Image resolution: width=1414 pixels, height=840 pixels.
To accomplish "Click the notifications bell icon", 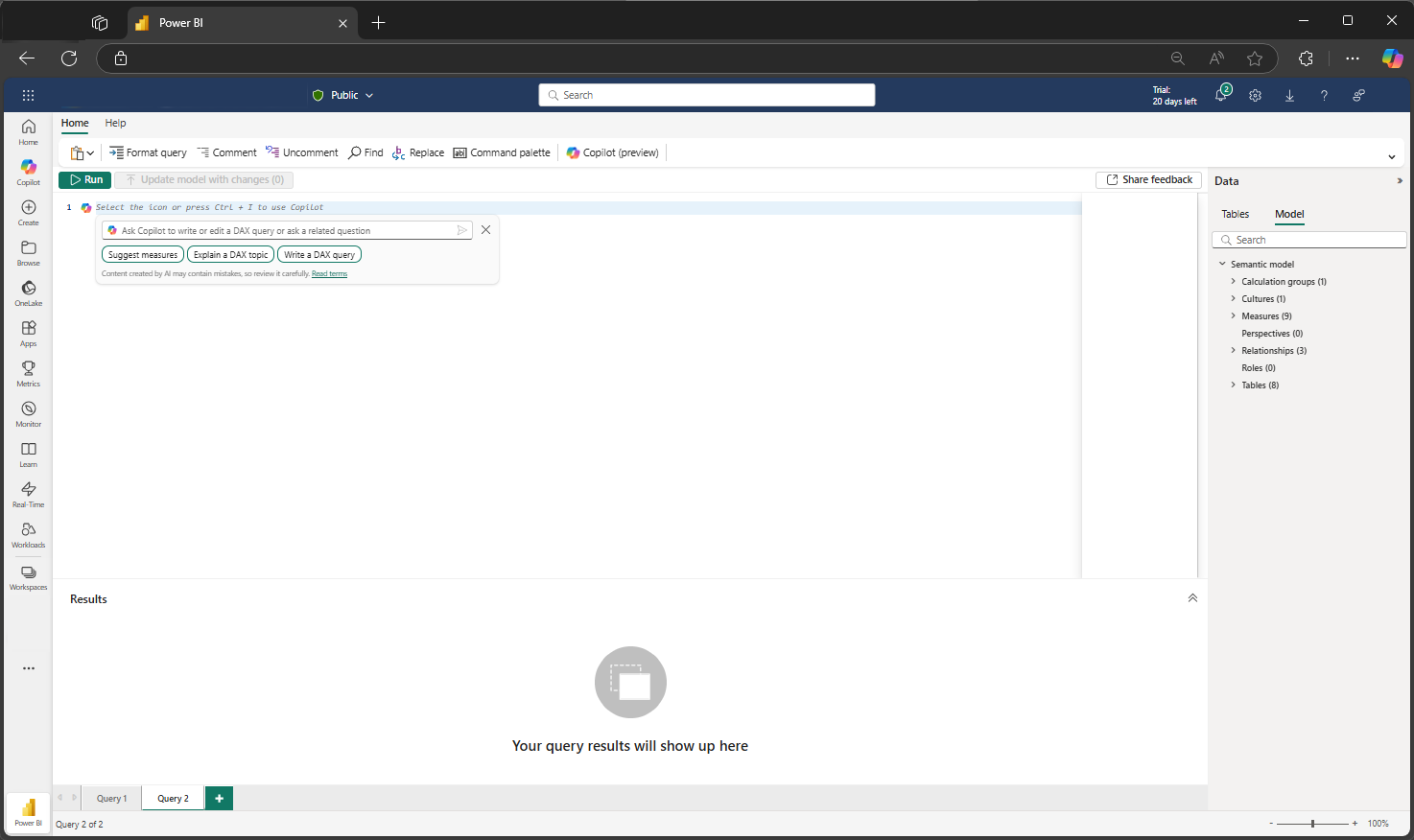I will click(1221, 95).
